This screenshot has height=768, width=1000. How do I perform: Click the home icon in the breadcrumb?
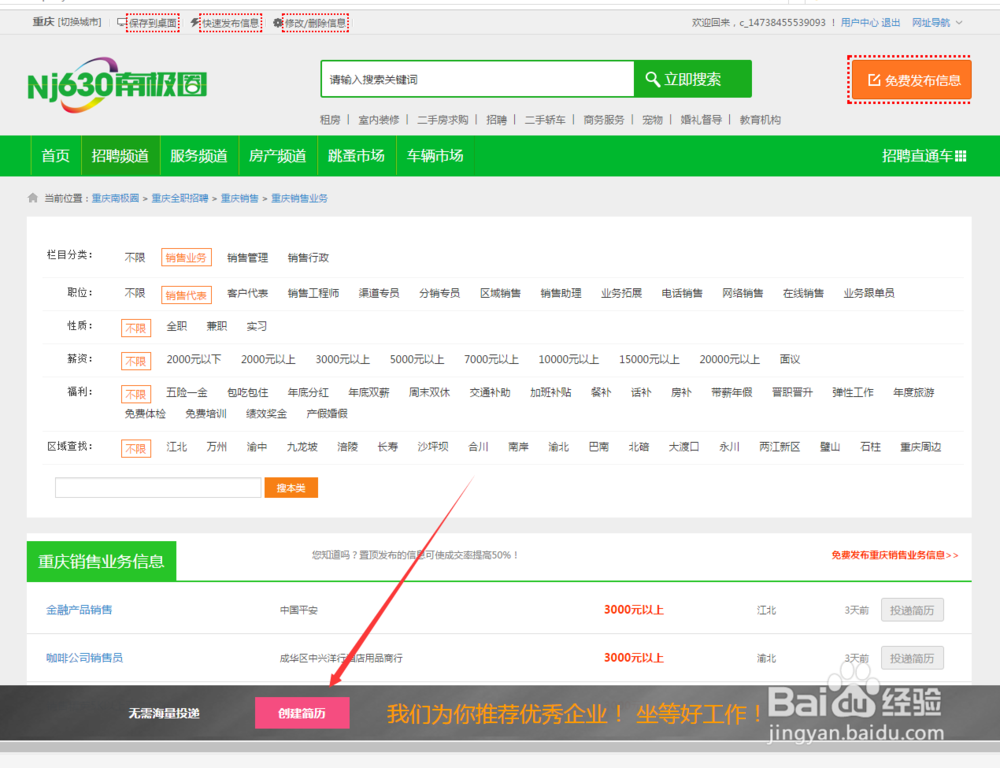[31, 198]
